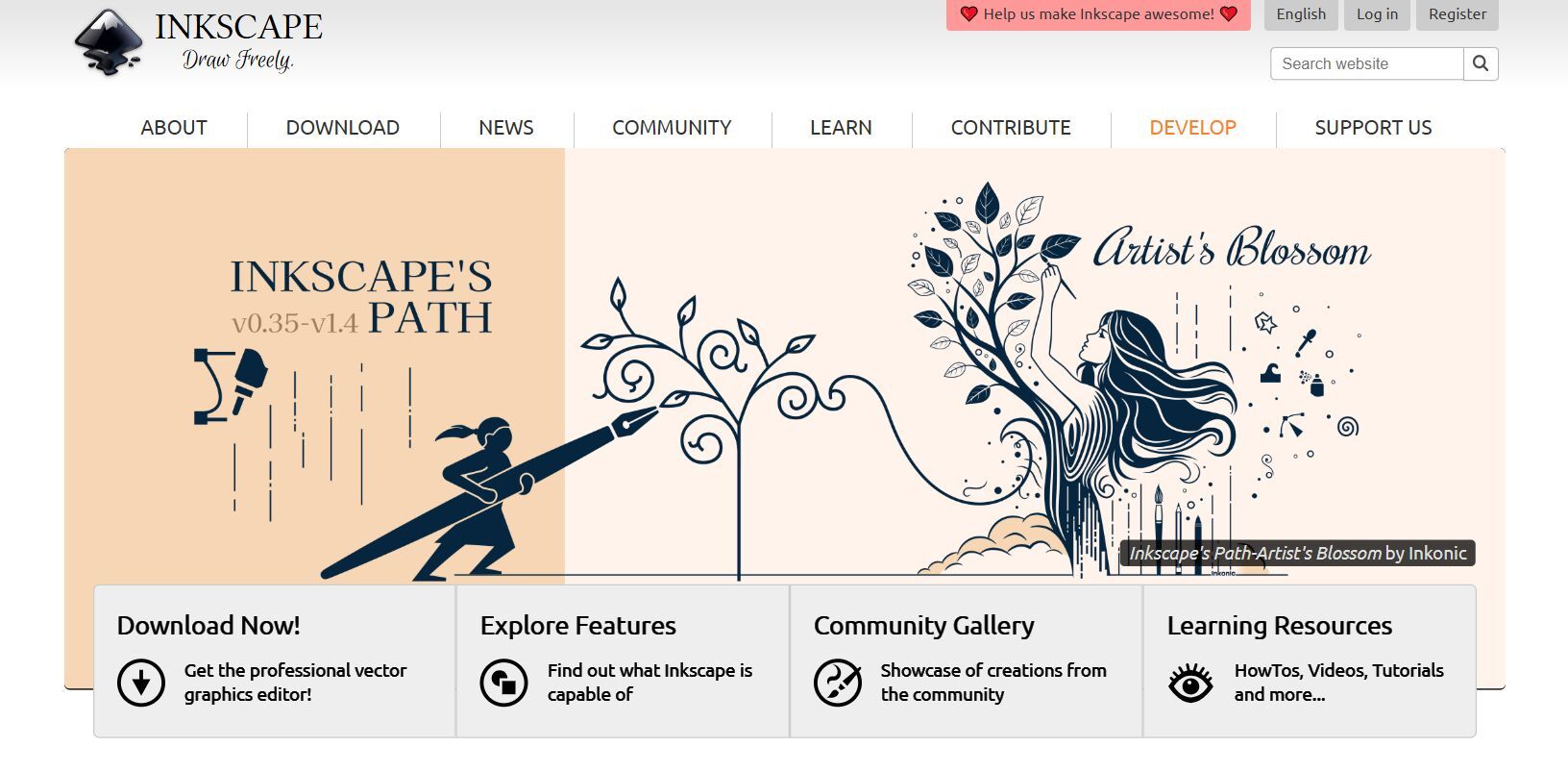Click the left heart in donation banner
The height and width of the screenshot is (771, 1568).
point(968,14)
